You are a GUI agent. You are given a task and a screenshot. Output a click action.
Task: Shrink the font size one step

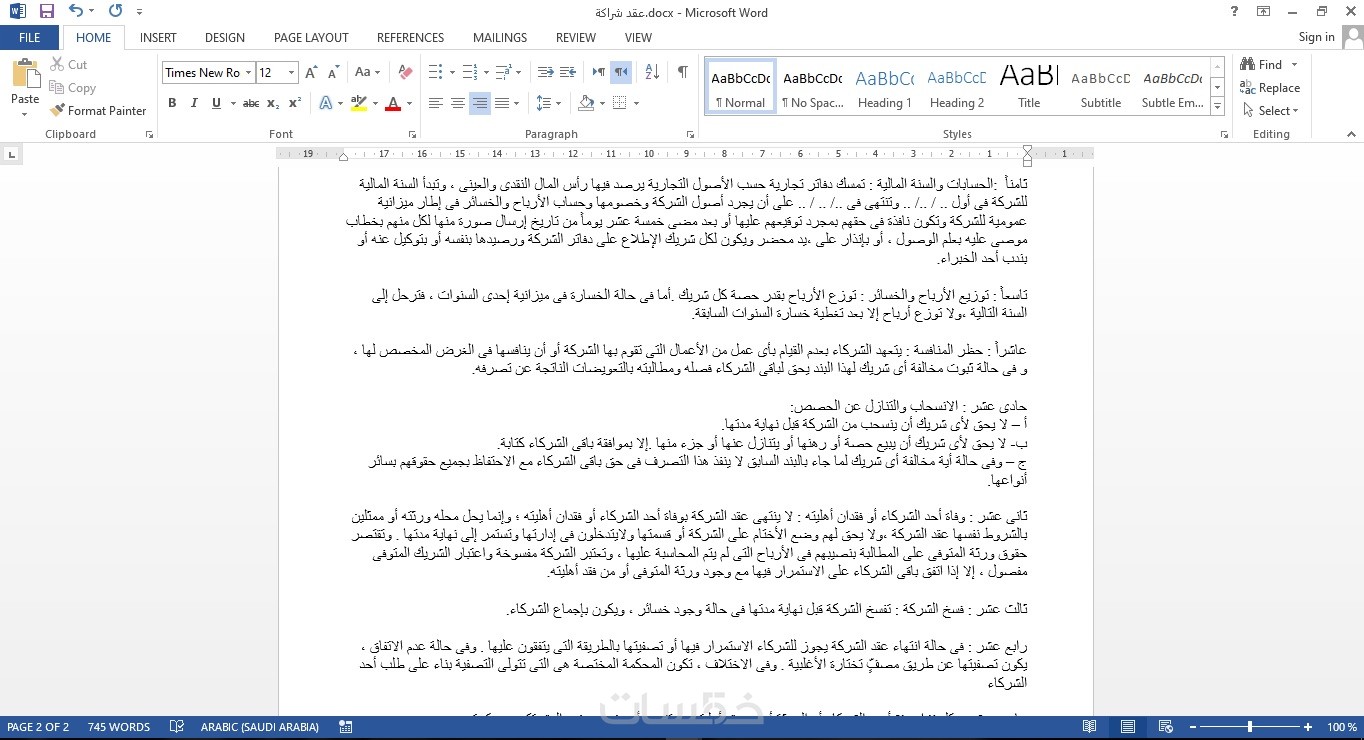click(x=333, y=72)
